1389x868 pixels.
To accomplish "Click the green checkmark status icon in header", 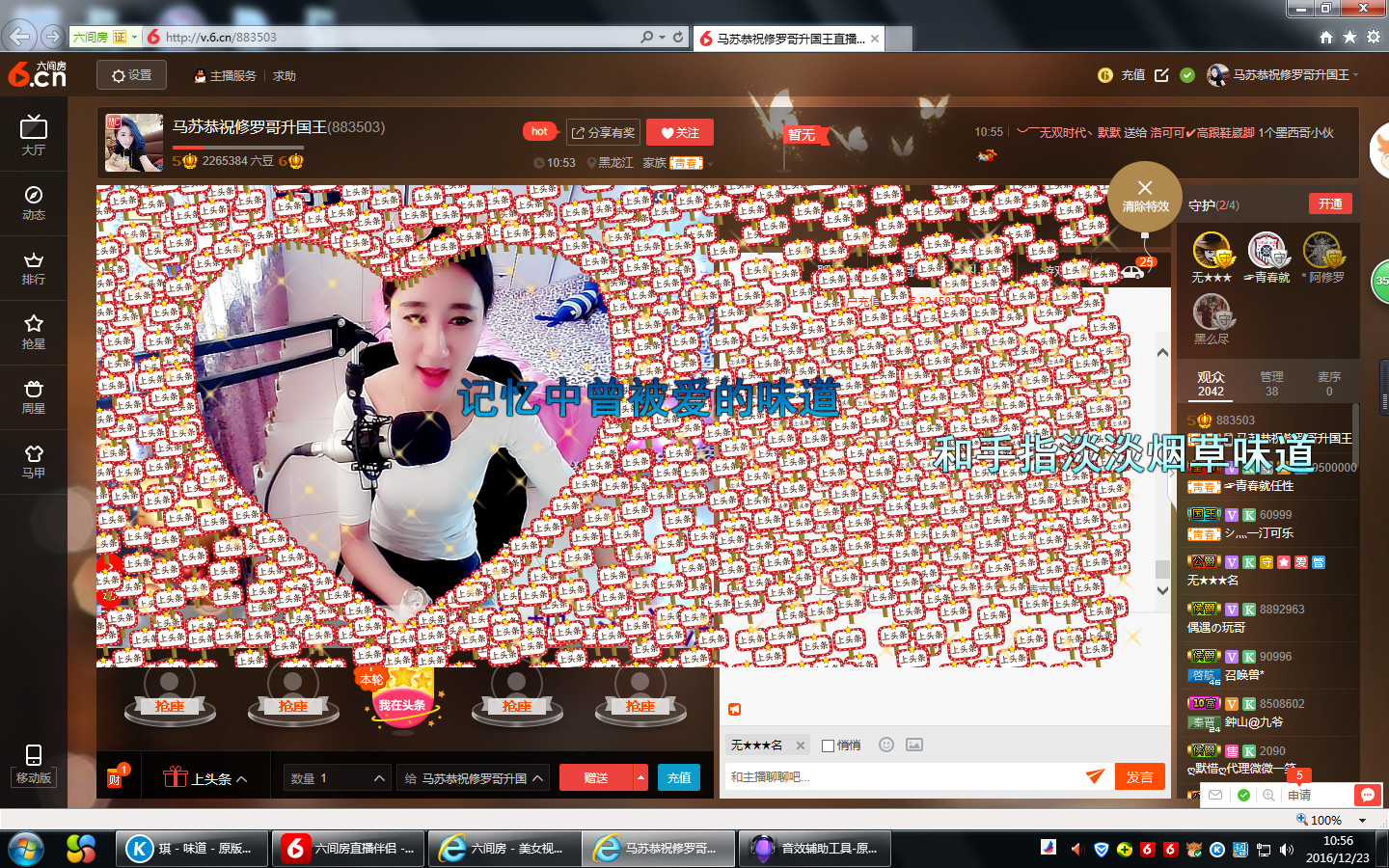I will pyautogui.click(x=1187, y=75).
